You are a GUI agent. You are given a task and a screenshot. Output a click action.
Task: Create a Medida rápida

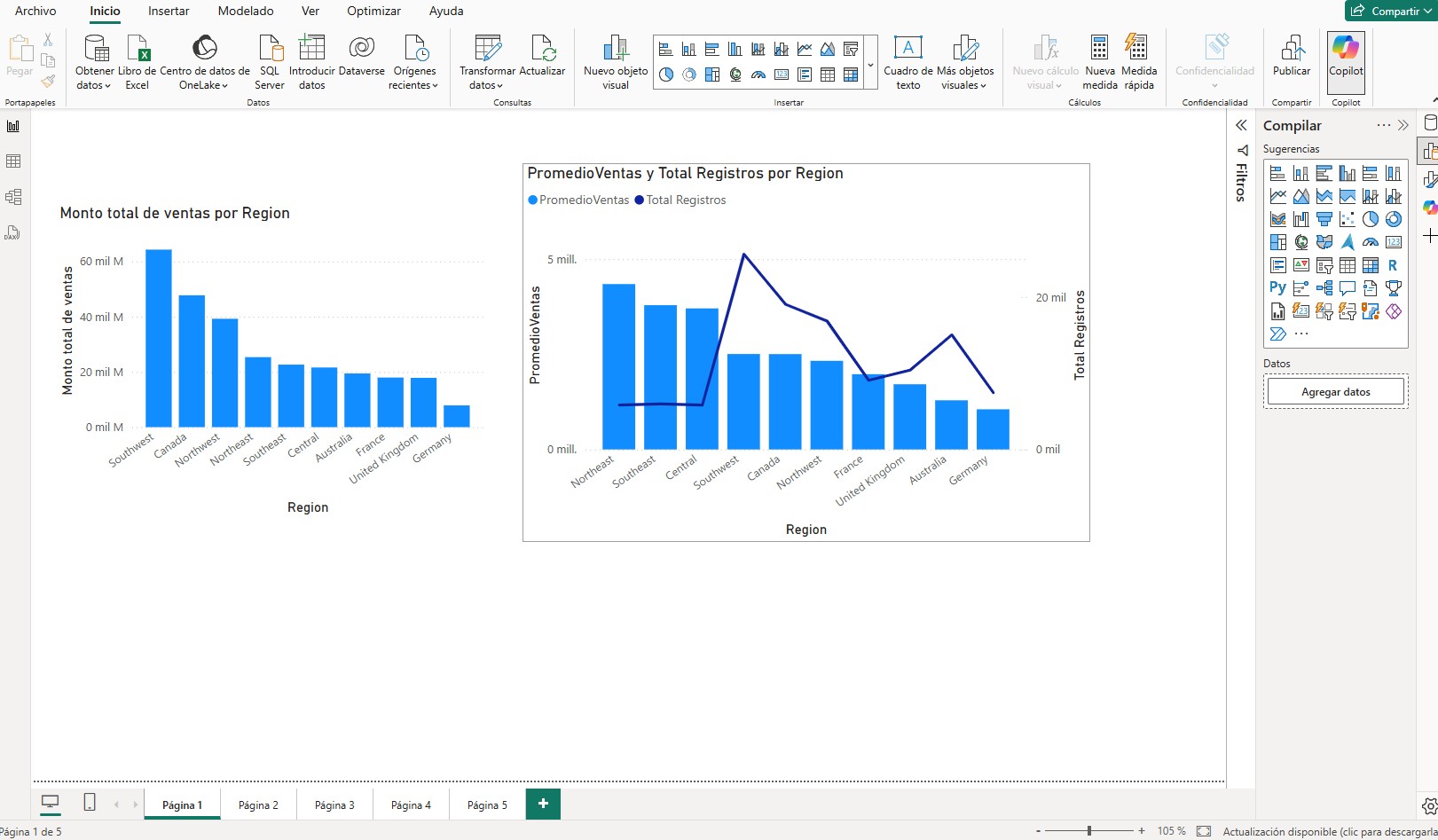pyautogui.click(x=1139, y=62)
